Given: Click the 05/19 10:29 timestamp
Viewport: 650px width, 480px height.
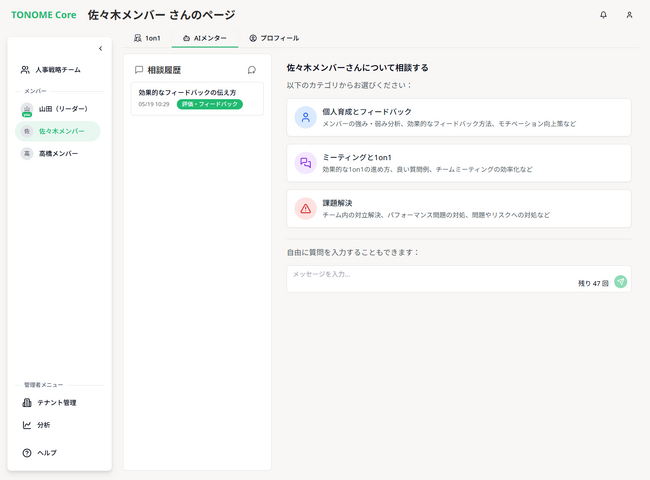Looking at the screenshot, I should coord(154,104).
